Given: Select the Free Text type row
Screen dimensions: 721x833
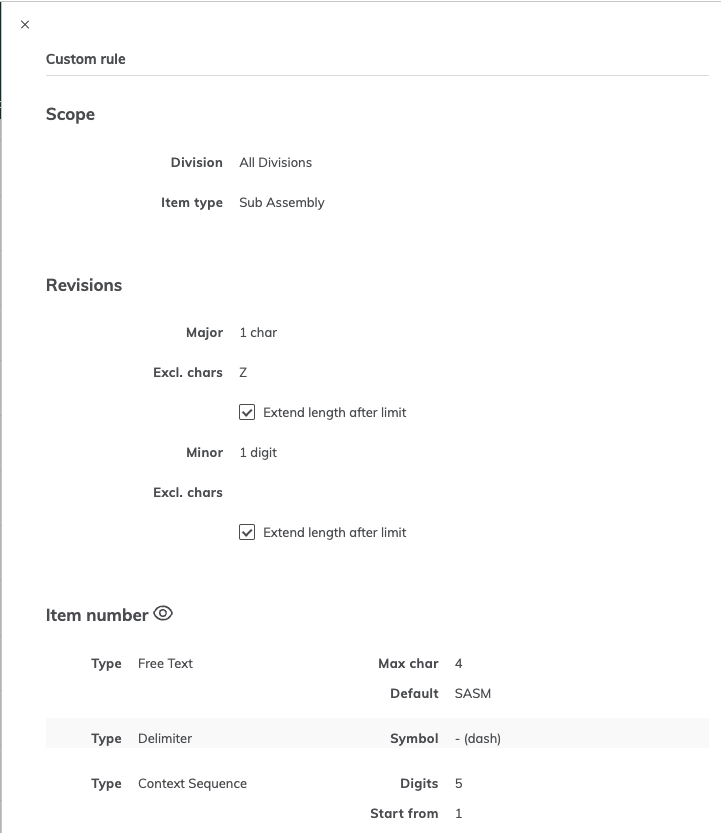Looking at the screenshot, I should [x=165, y=663].
